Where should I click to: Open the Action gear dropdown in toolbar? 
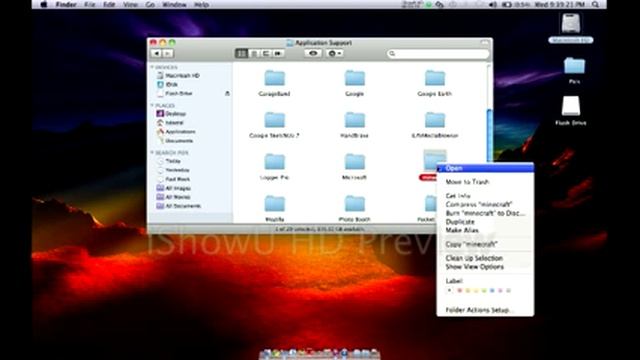(335, 53)
